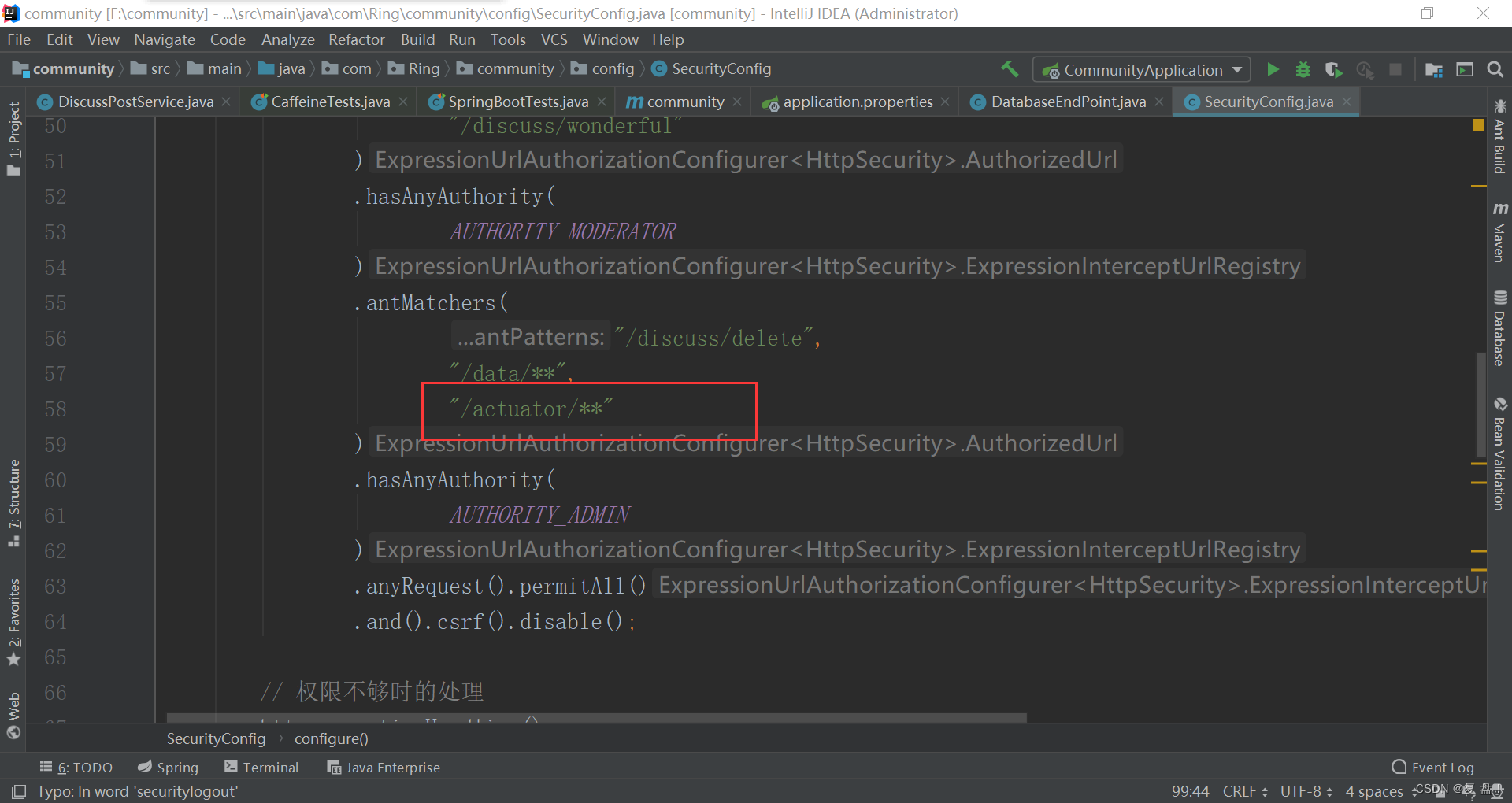
Task: Click the Typo warning status message
Action: [136, 791]
